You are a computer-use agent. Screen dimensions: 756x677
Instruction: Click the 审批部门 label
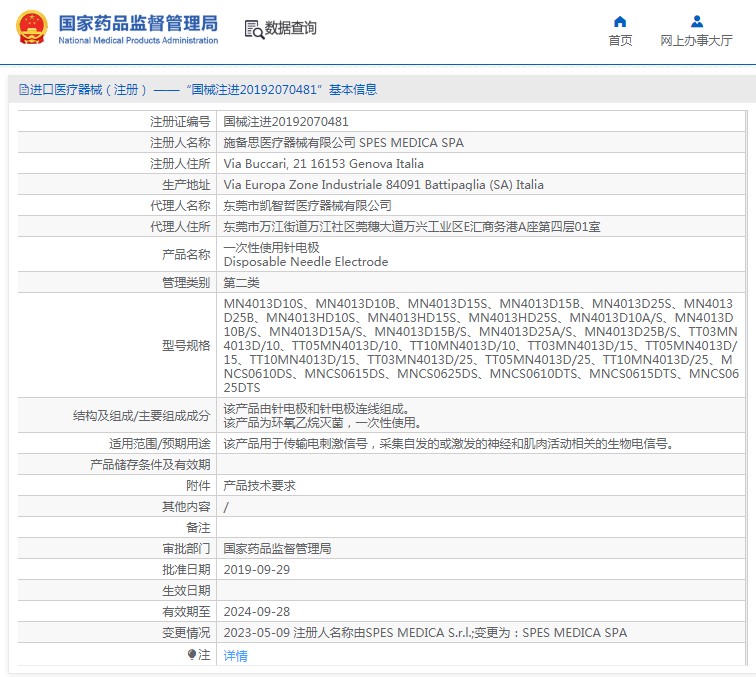(186, 549)
